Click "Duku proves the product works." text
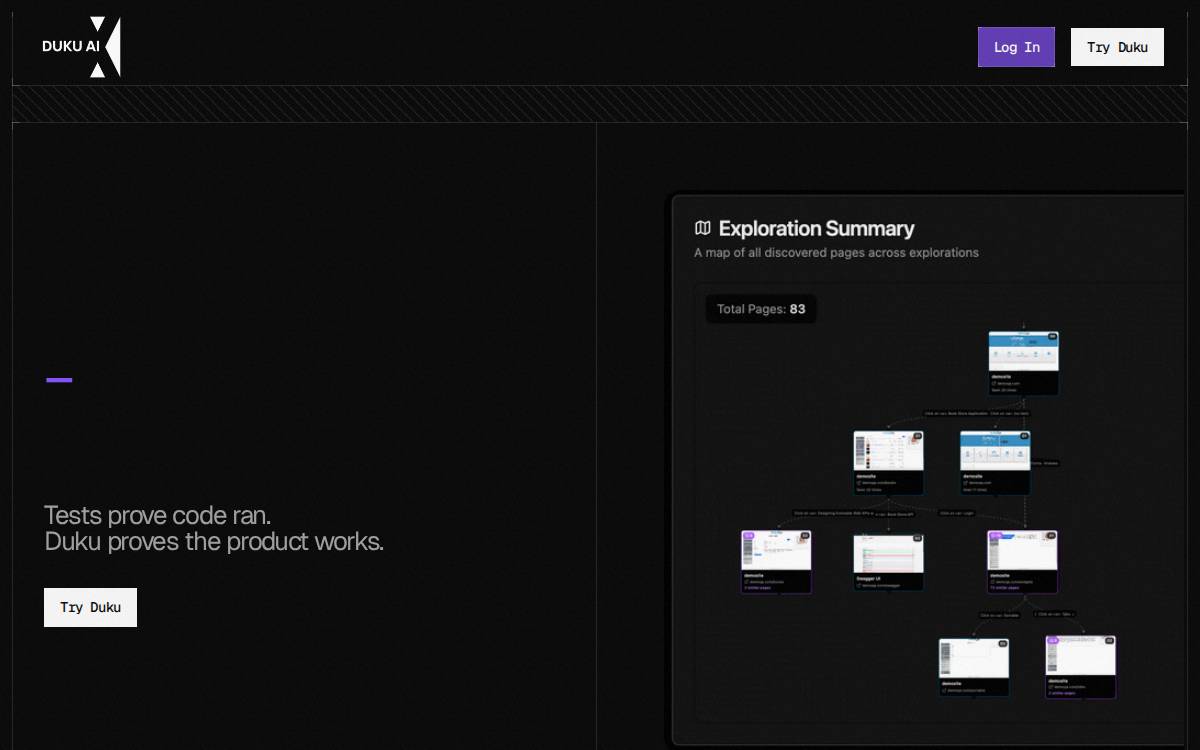1200x750 pixels. pos(214,542)
